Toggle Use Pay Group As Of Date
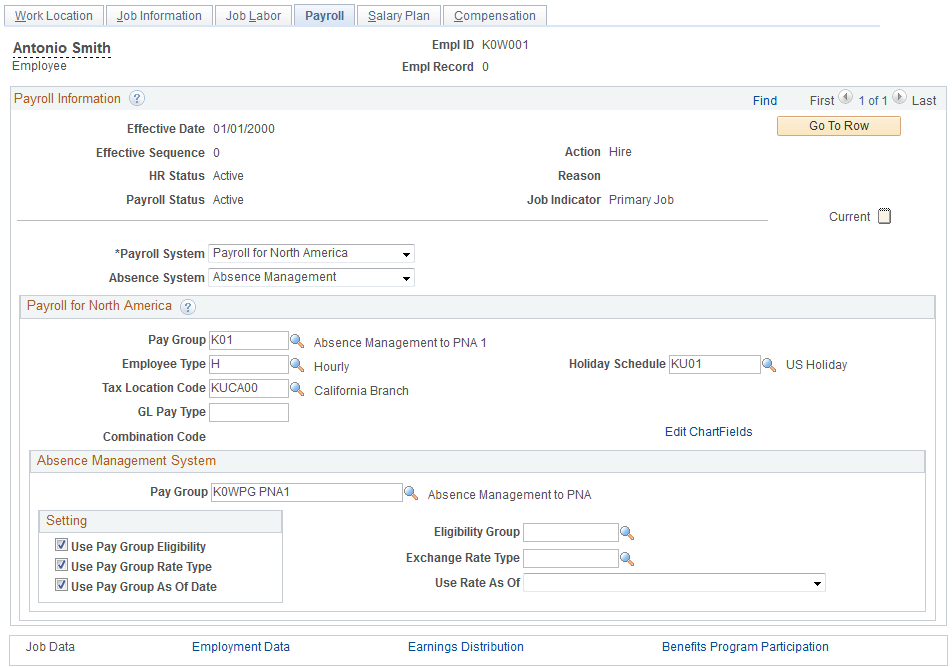 pyautogui.click(x=61, y=586)
